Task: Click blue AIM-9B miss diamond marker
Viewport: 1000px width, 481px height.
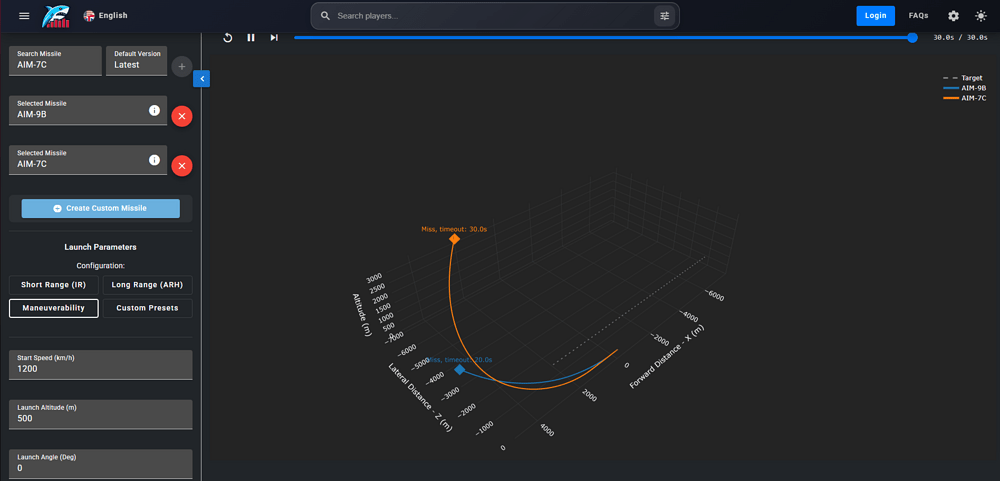Action: pos(460,369)
